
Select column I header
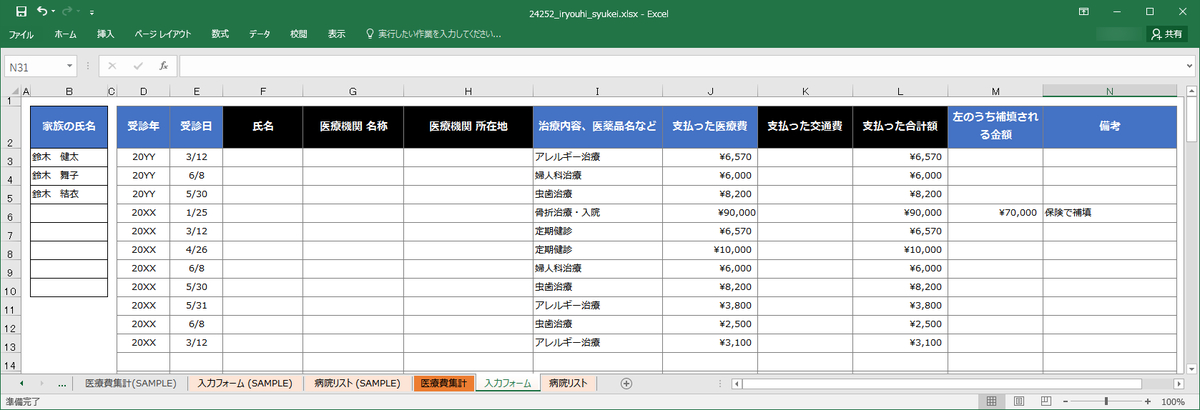[597, 91]
